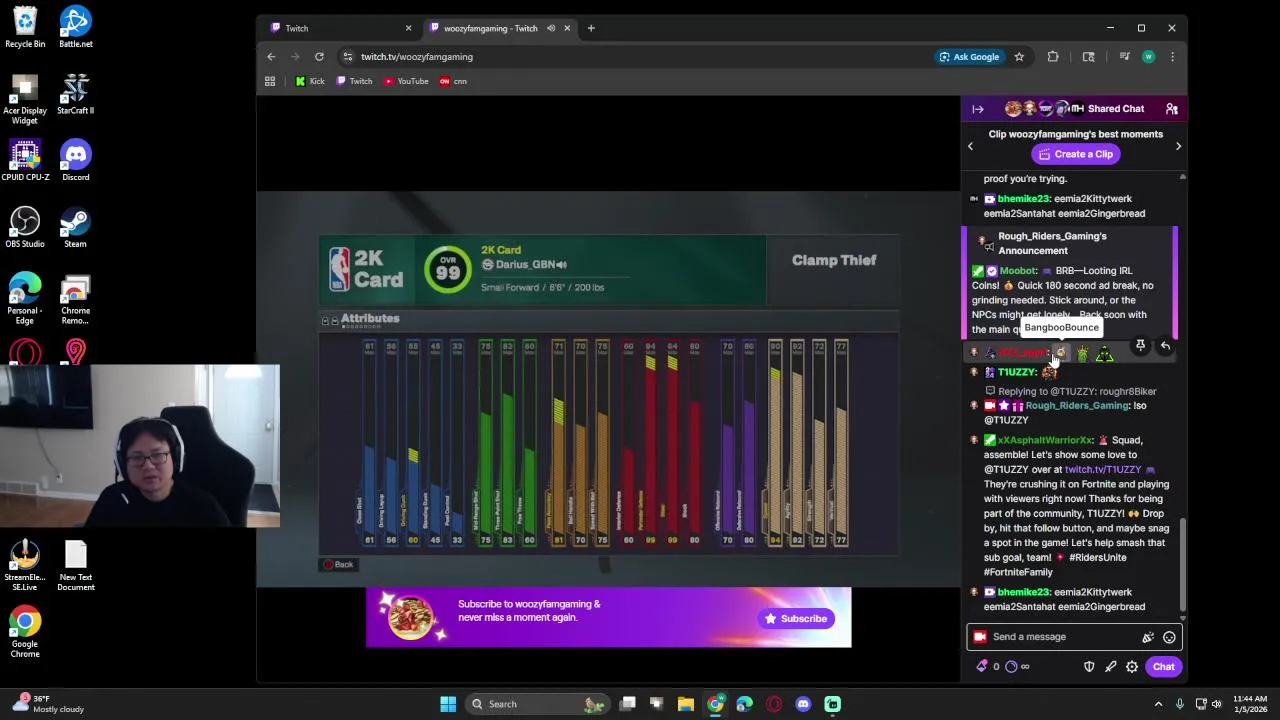Open Discord from the taskbar
Image resolution: width=1280 pixels, height=720 pixels.
pos(803,704)
